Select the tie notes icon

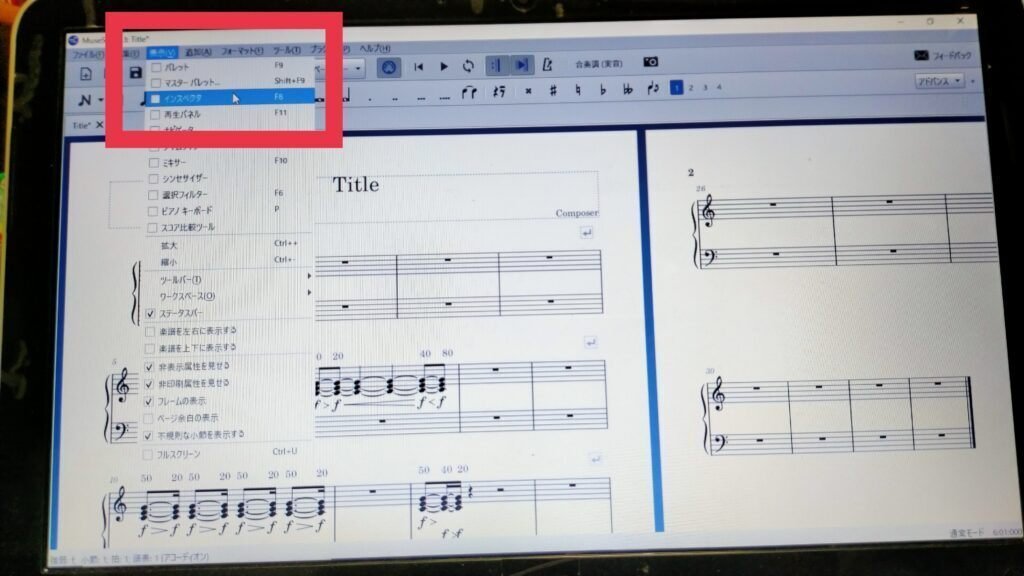[470, 92]
